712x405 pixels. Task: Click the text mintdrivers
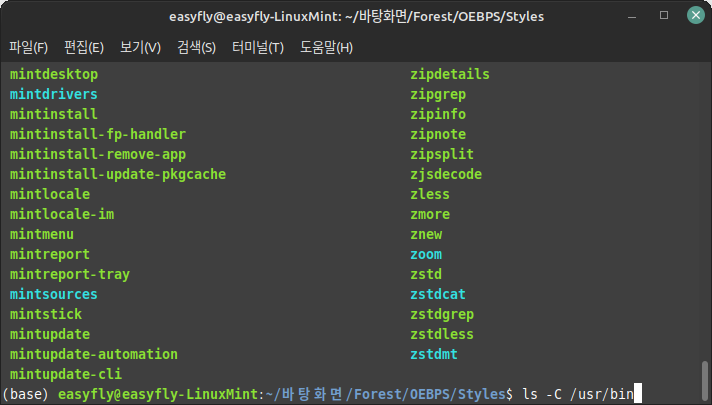pyautogui.click(x=54, y=94)
